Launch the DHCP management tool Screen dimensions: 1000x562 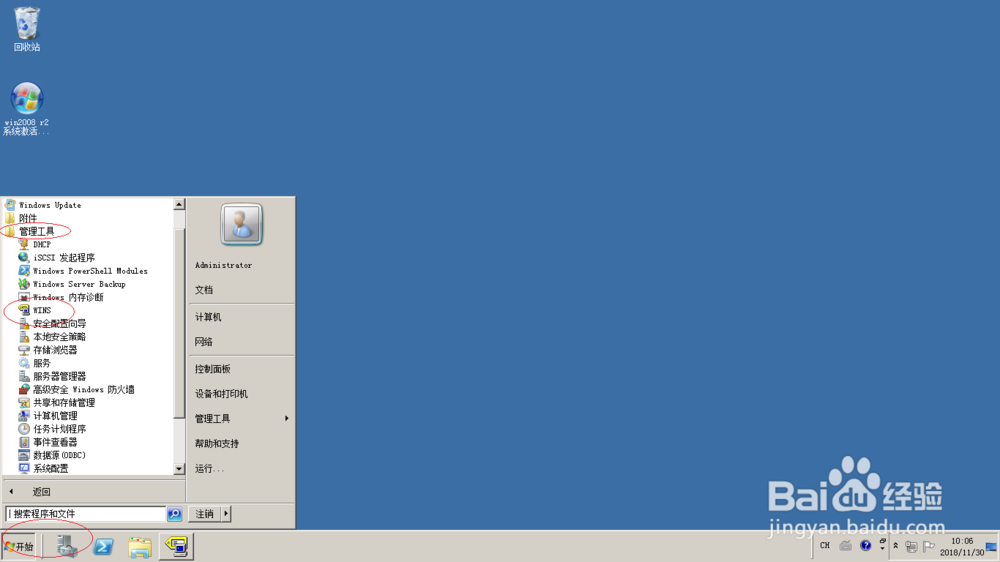coord(42,244)
